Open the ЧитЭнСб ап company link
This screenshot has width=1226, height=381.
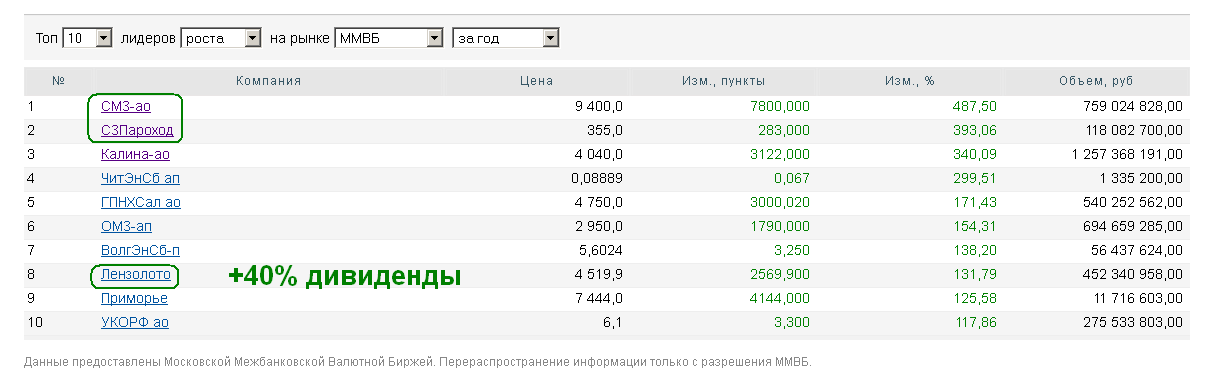(x=141, y=178)
